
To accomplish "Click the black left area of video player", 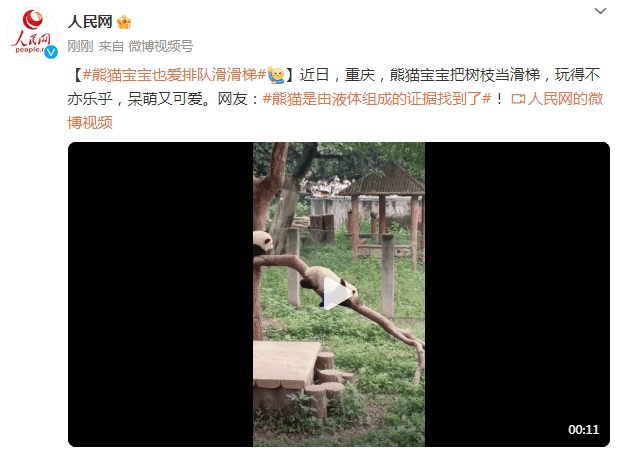I will click(x=161, y=294).
